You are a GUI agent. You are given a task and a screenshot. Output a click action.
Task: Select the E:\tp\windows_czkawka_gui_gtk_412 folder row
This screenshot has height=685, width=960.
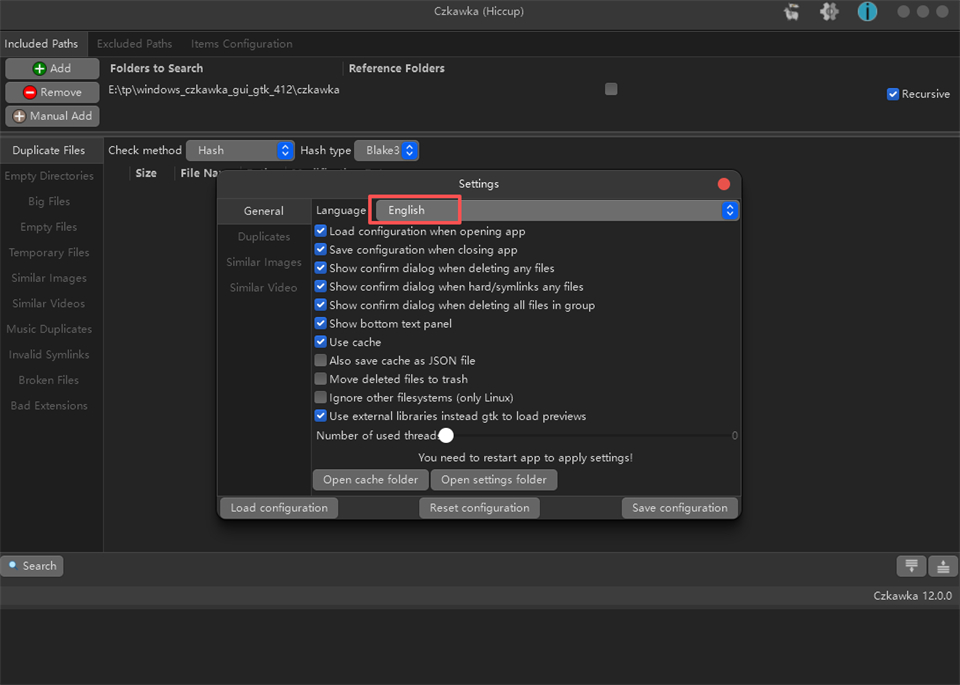(x=224, y=90)
